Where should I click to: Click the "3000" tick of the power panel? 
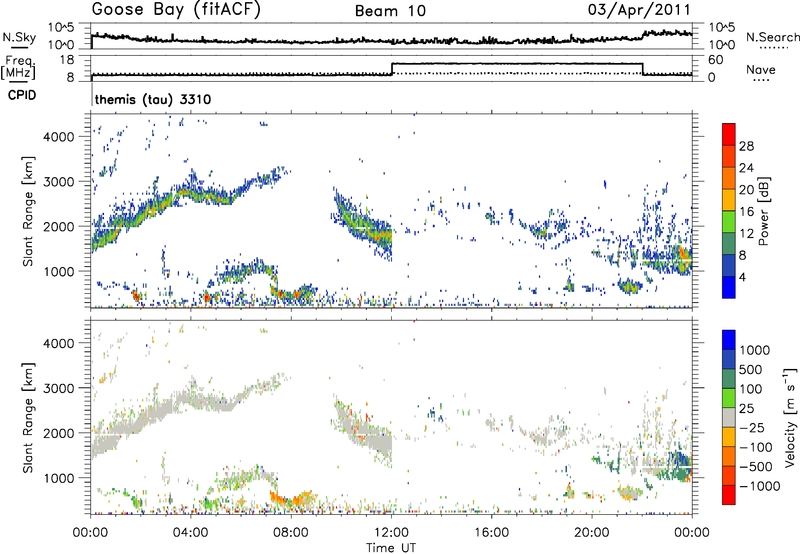tap(58, 182)
